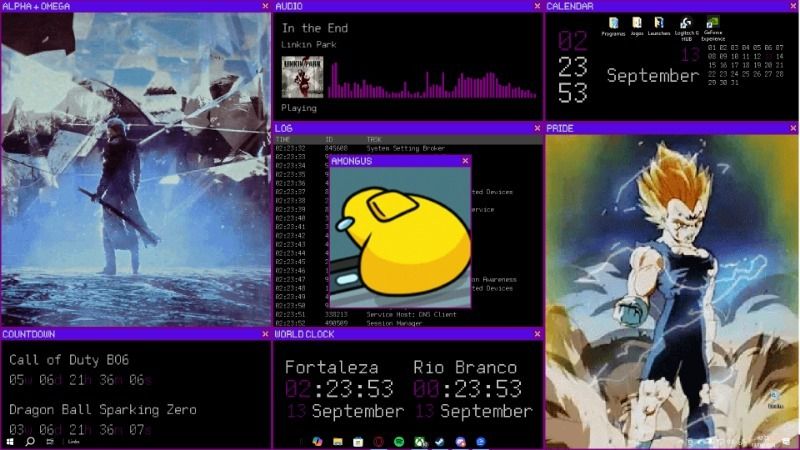This screenshot has width=800, height=450.
Task: Click the Rio Branco time 00:23:53
Action: 468,389
